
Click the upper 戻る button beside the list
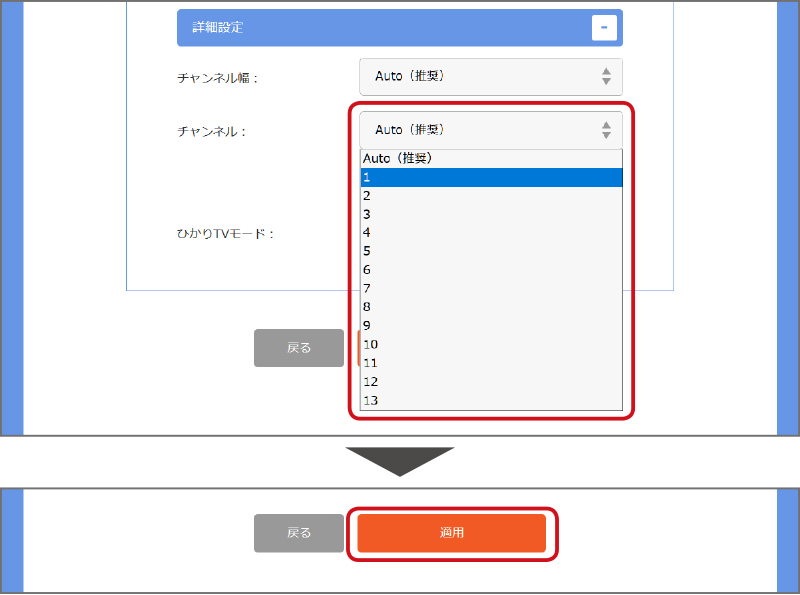pyautogui.click(x=299, y=348)
